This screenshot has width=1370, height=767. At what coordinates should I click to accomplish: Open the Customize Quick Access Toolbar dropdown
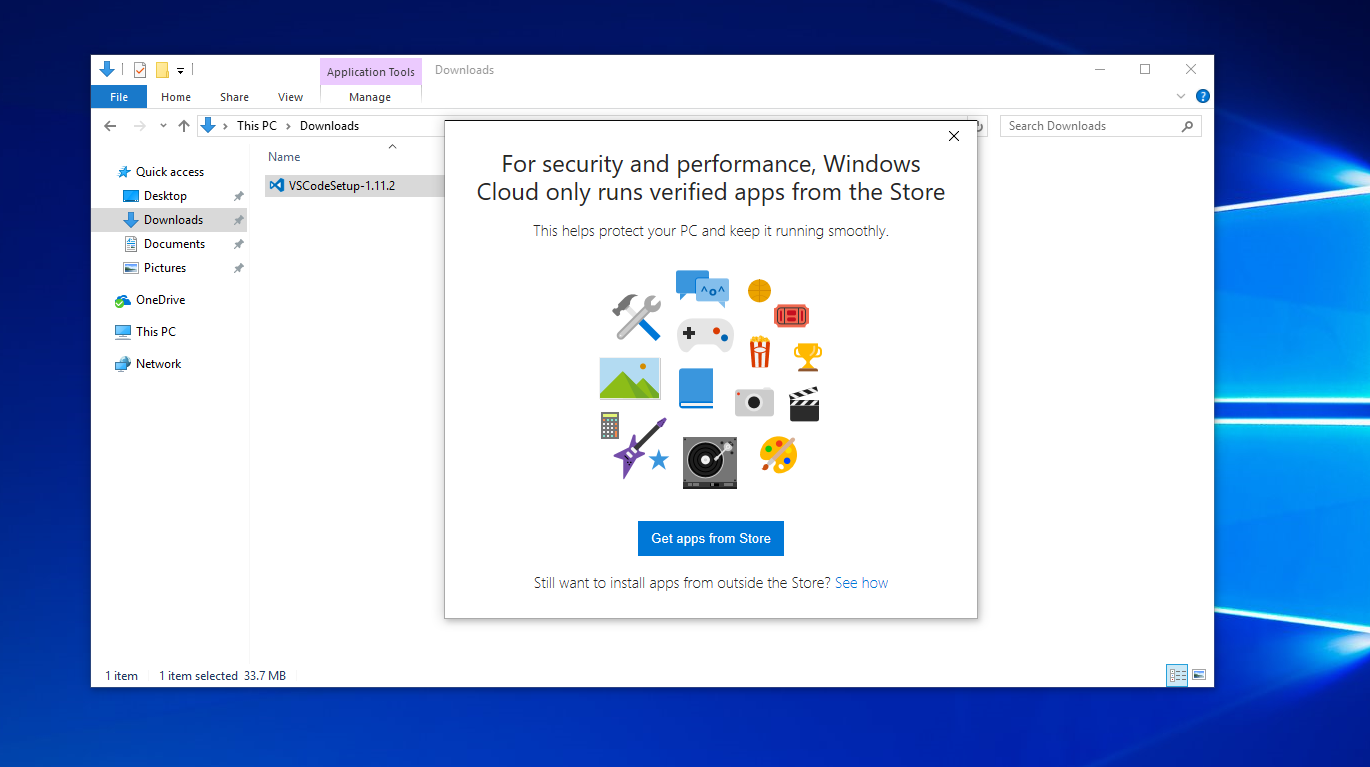pos(181,71)
